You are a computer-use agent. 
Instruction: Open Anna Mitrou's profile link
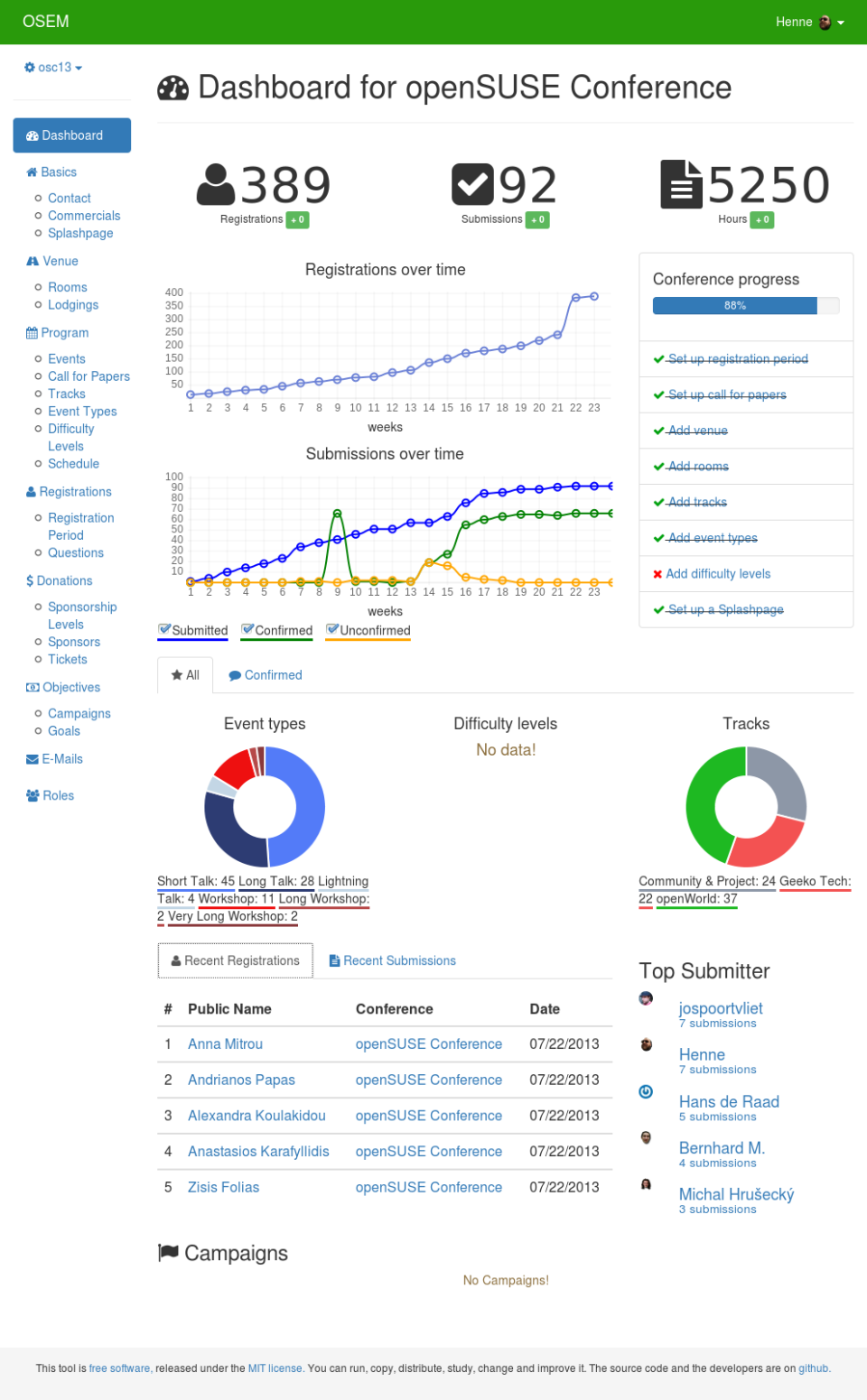(x=225, y=1043)
